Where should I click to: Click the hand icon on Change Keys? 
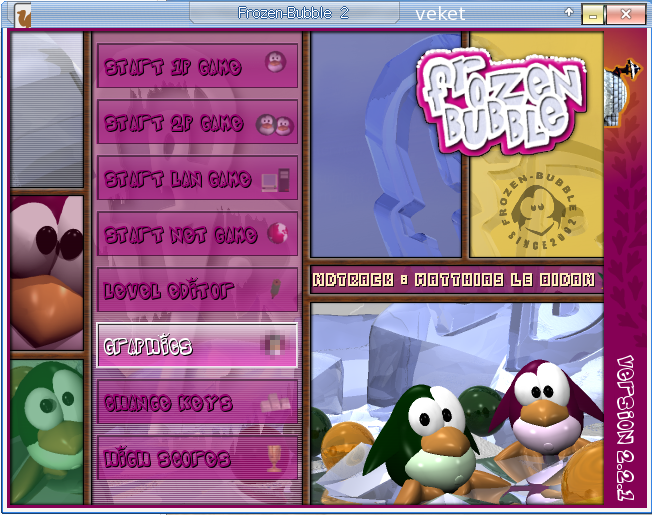tap(275, 402)
